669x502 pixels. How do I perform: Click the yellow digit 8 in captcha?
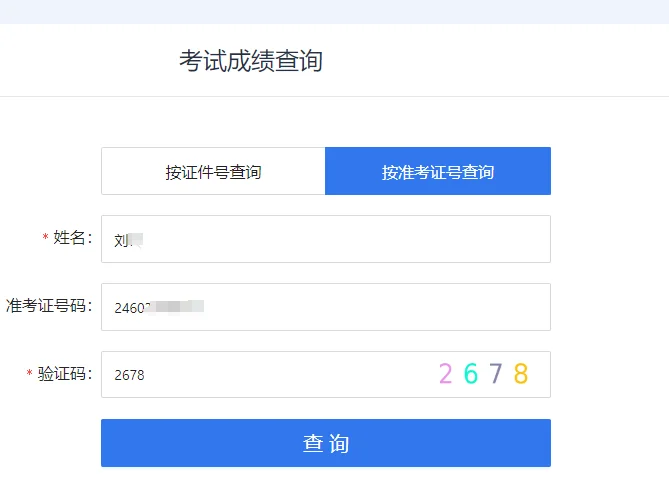(x=520, y=374)
